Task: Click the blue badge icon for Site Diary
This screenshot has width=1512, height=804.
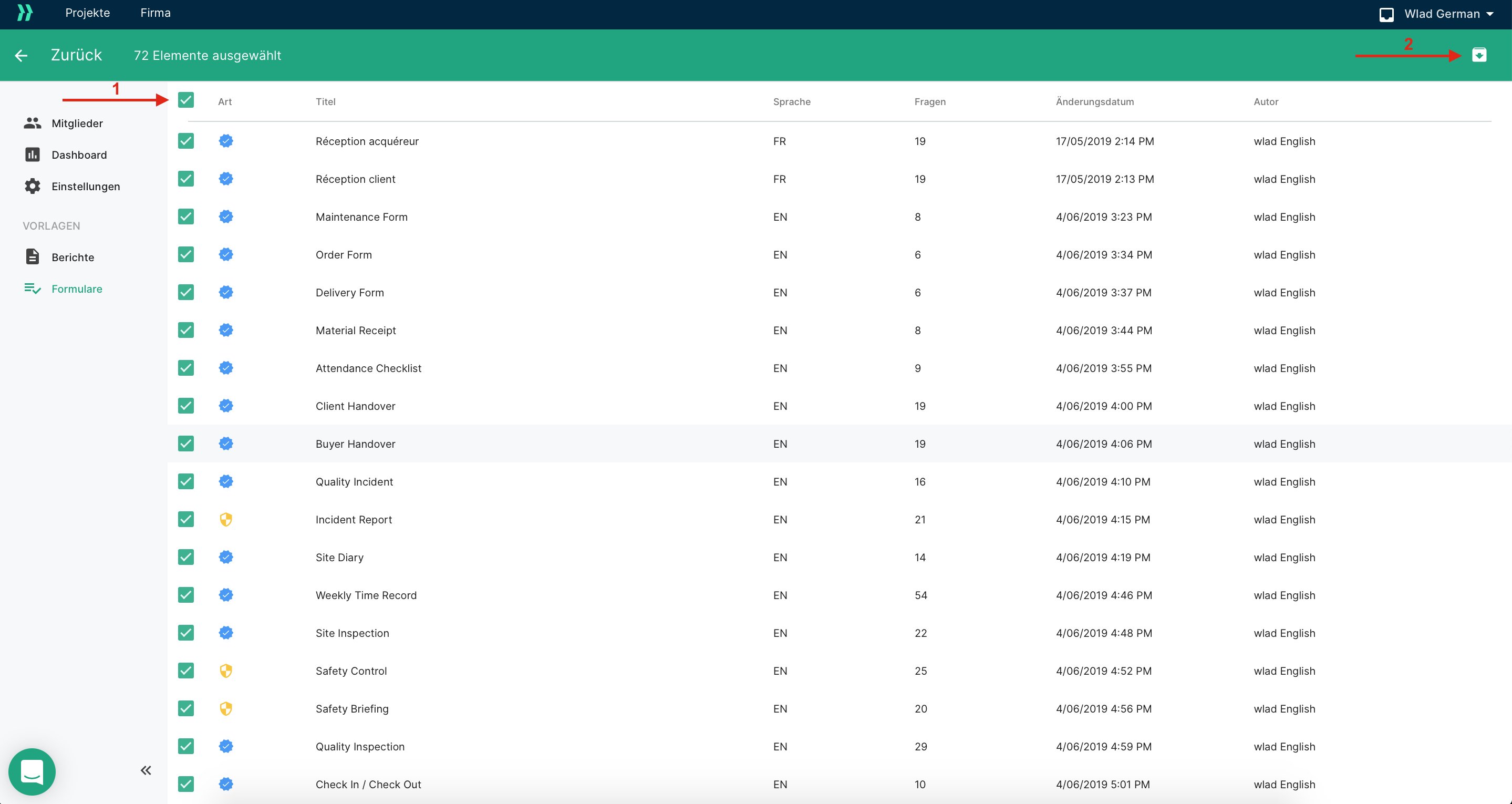Action: tap(226, 556)
